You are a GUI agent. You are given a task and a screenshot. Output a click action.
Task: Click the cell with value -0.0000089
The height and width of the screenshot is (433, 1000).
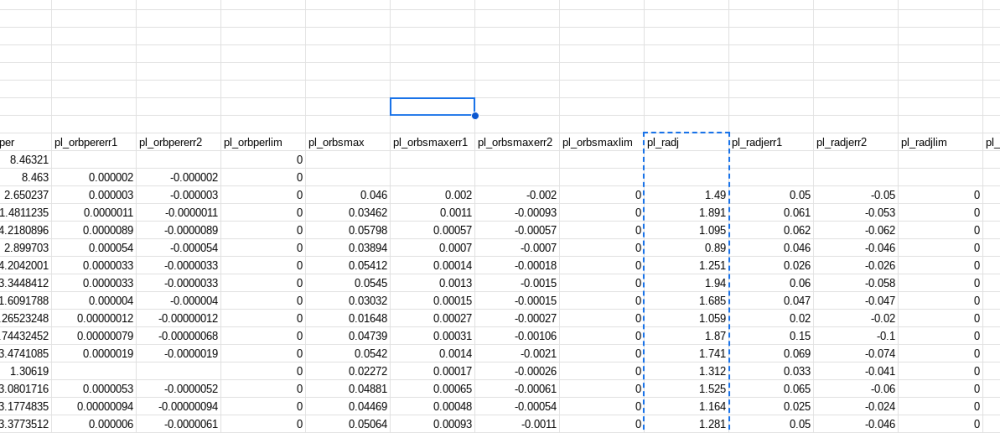(179, 230)
